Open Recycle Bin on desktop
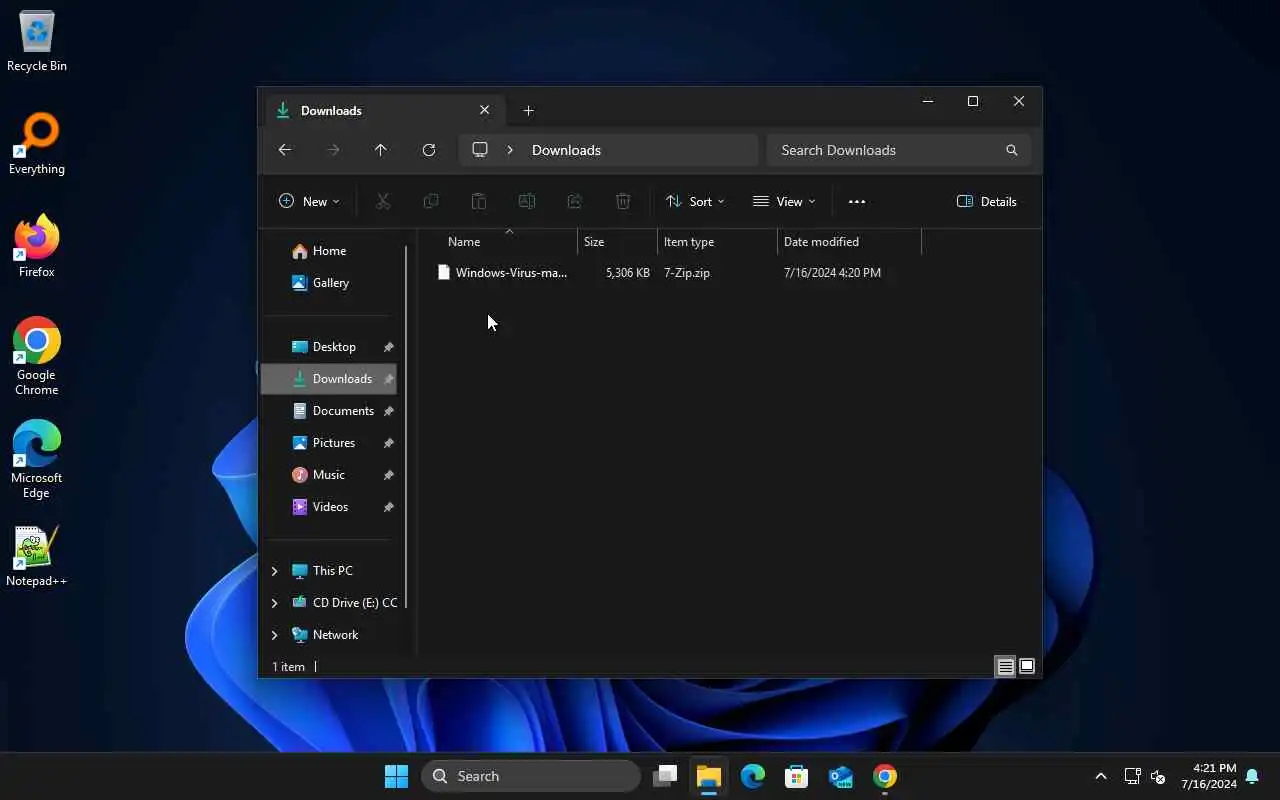 (37, 42)
